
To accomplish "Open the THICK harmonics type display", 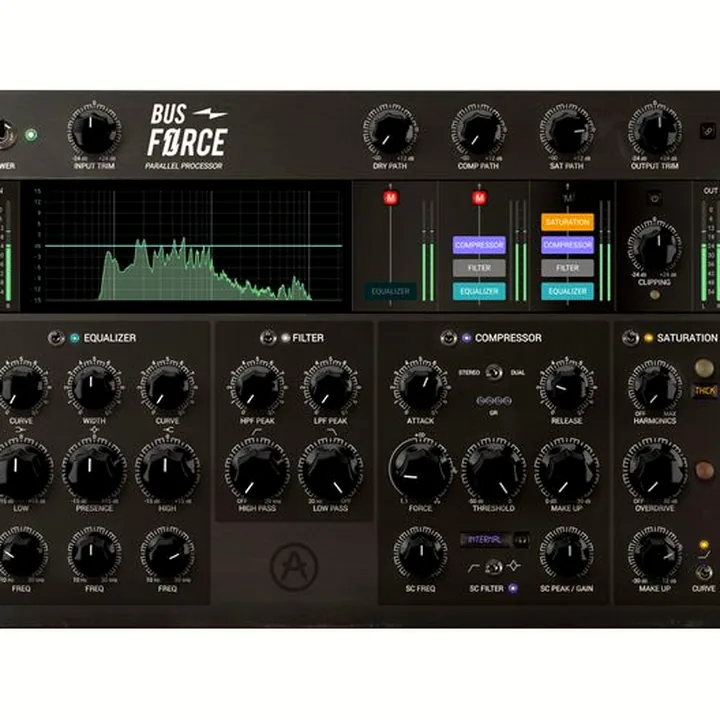I will 706,392.
